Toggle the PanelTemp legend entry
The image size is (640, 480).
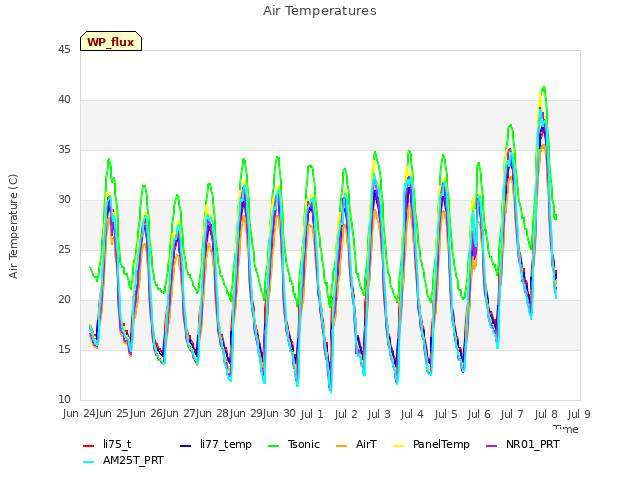tap(431, 444)
